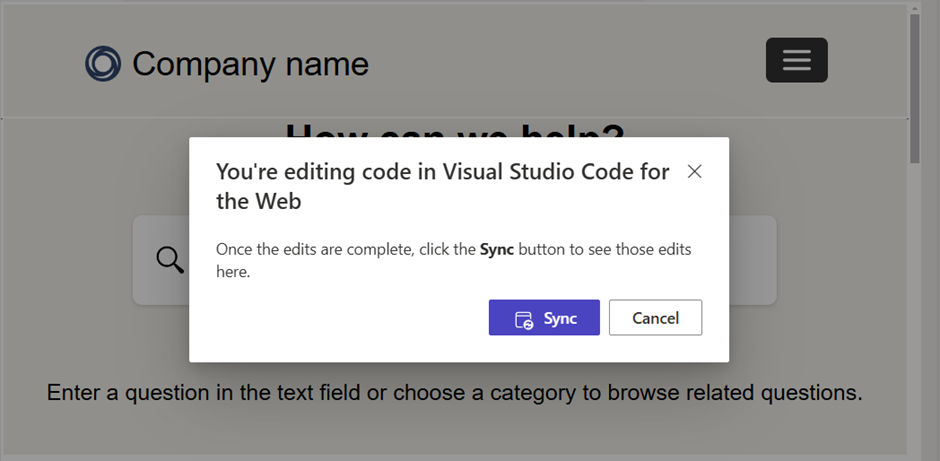The width and height of the screenshot is (940, 461).
Task: Click the dimmed page area below the instruction text
Action: (x=454, y=435)
